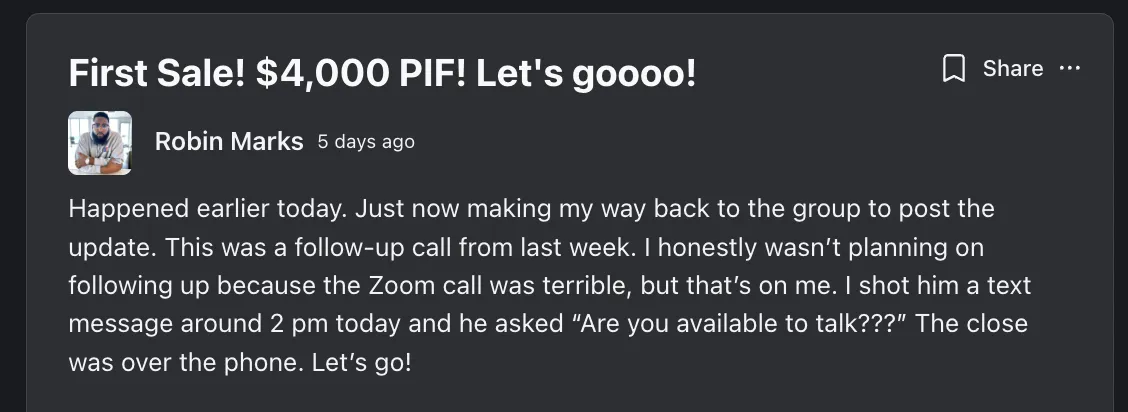Viewport: 1128px width, 412px height.
Task: Click the Share button
Action: click(1012, 69)
